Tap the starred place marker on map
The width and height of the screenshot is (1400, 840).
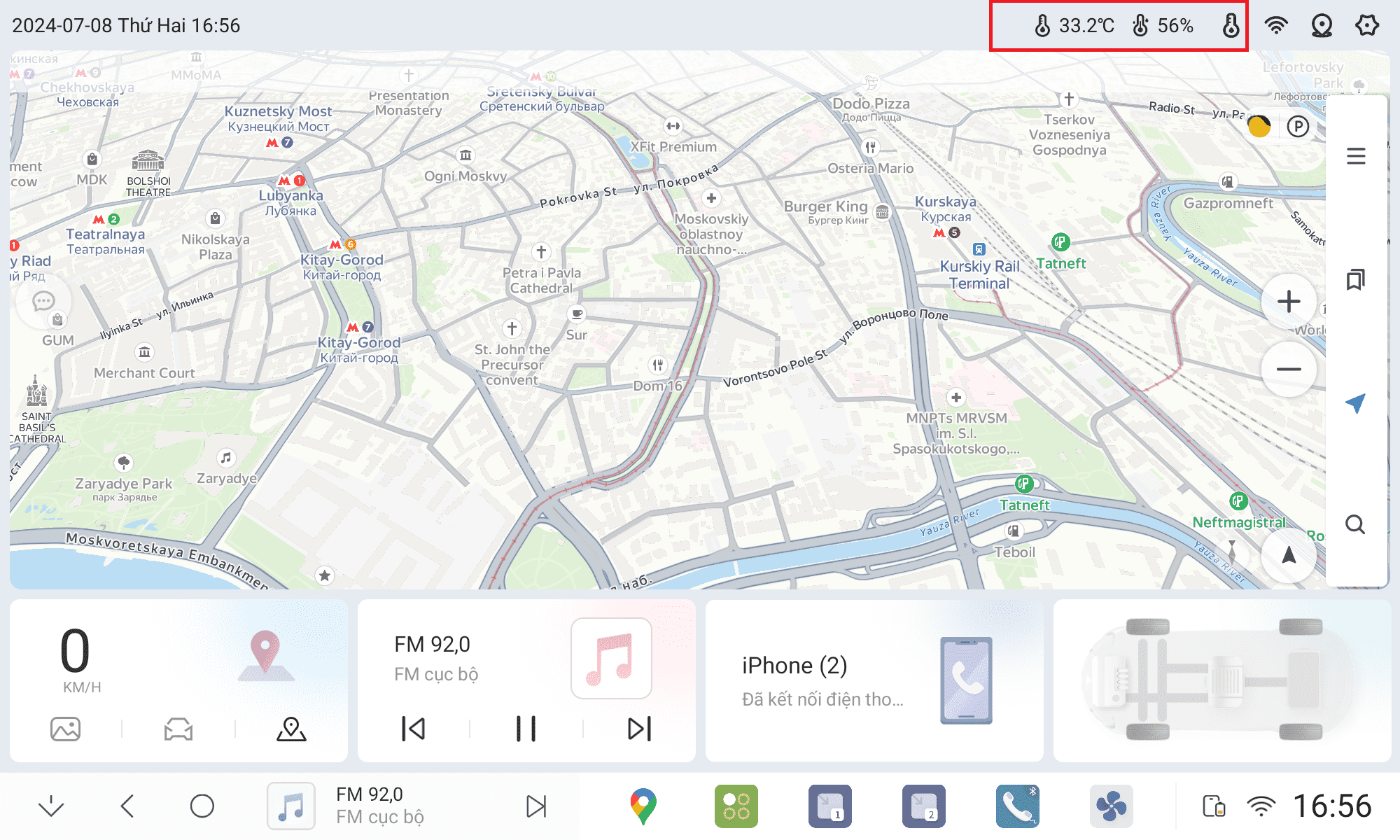click(324, 575)
